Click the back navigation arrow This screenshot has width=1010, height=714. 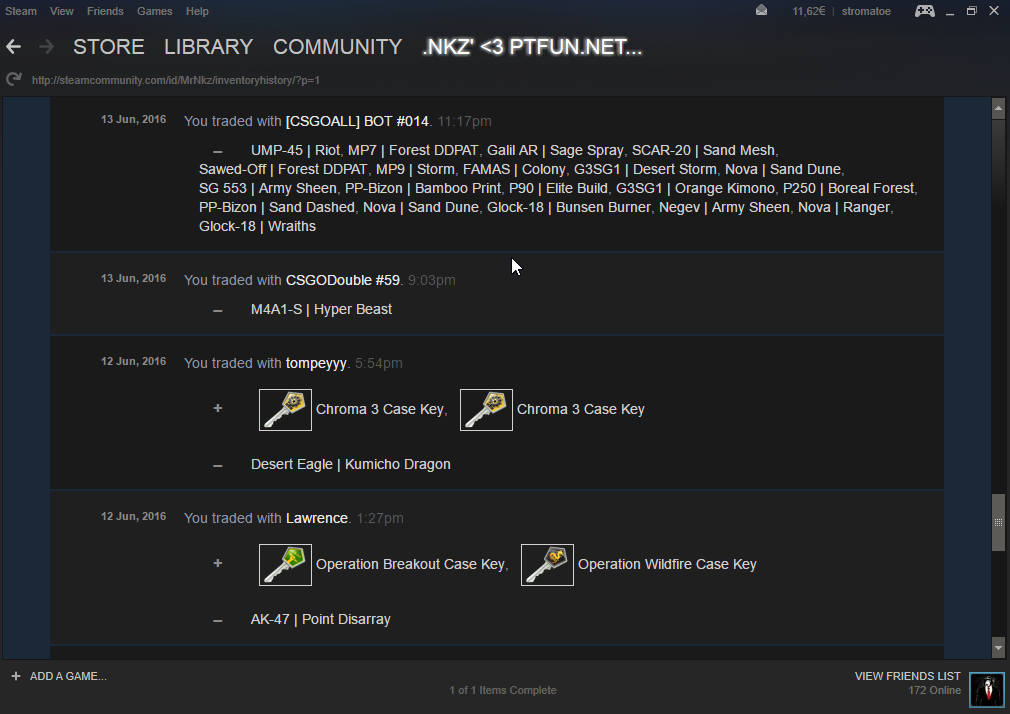click(x=13, y=47)
